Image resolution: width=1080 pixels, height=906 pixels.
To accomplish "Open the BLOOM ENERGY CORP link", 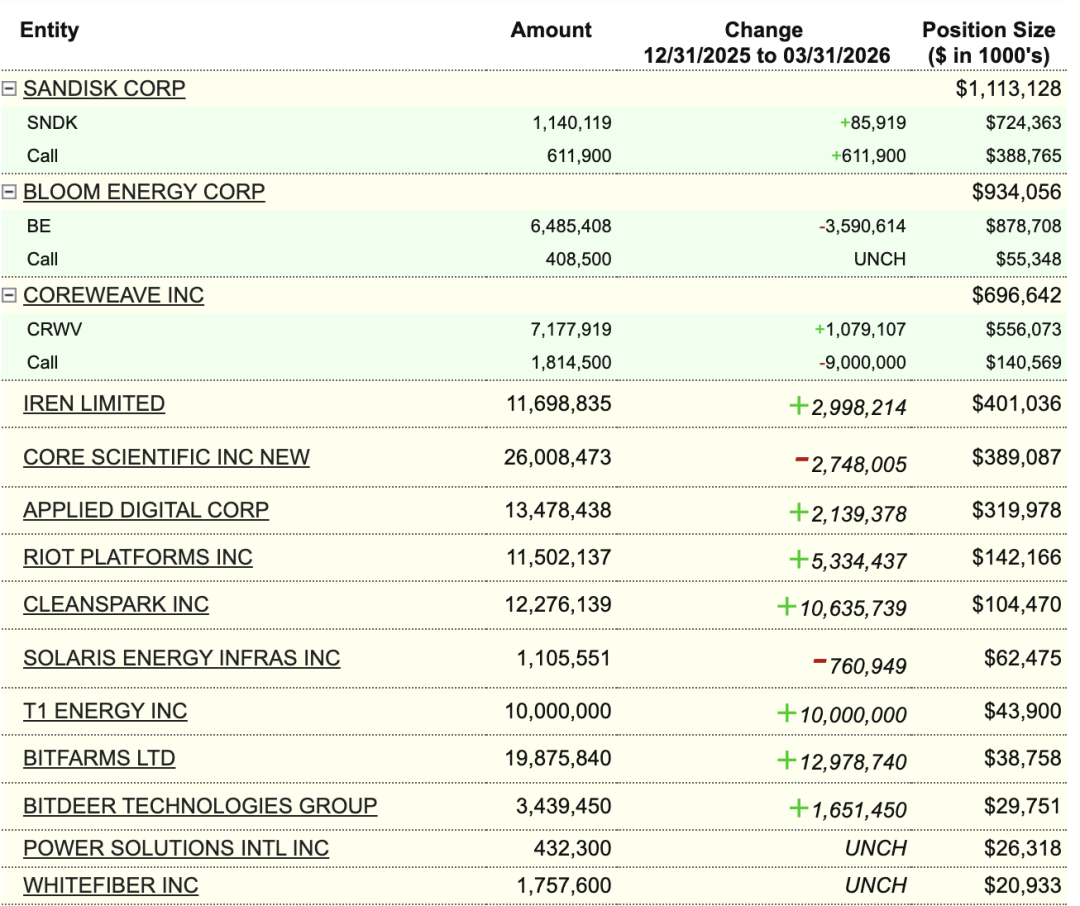I will pyautogui.click(x=144, y=192).
